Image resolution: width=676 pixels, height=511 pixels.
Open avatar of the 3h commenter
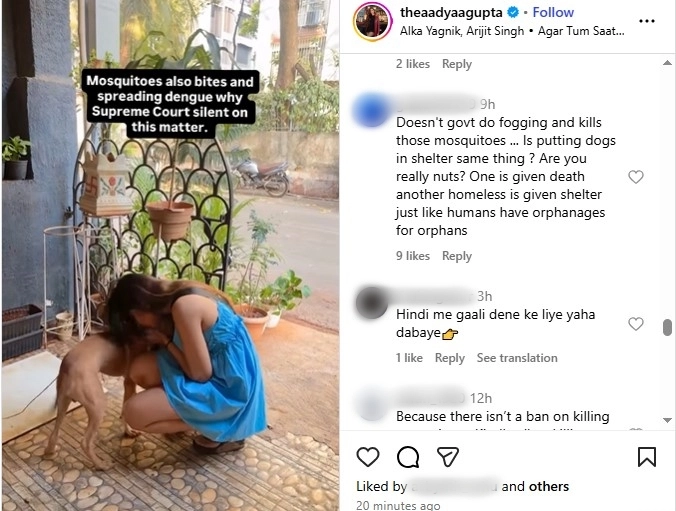(x=372, y=302)
